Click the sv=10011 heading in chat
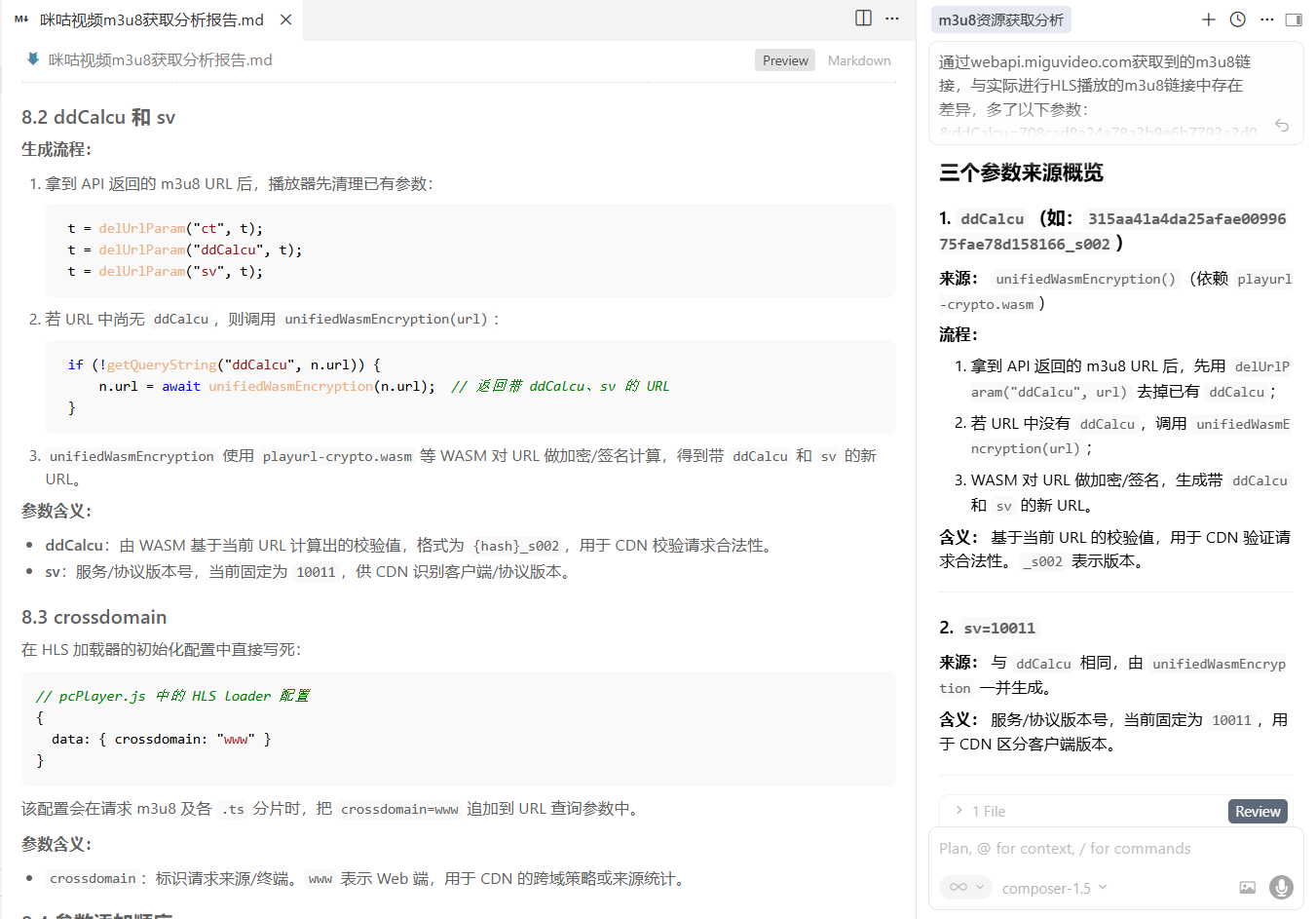1316x919 pixels. (999, 628)
